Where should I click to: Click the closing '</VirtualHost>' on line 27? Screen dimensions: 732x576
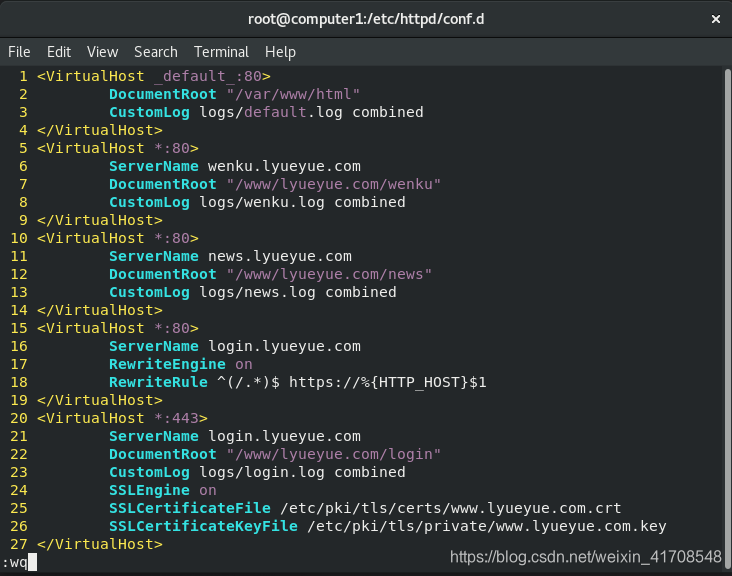[100, 544]
